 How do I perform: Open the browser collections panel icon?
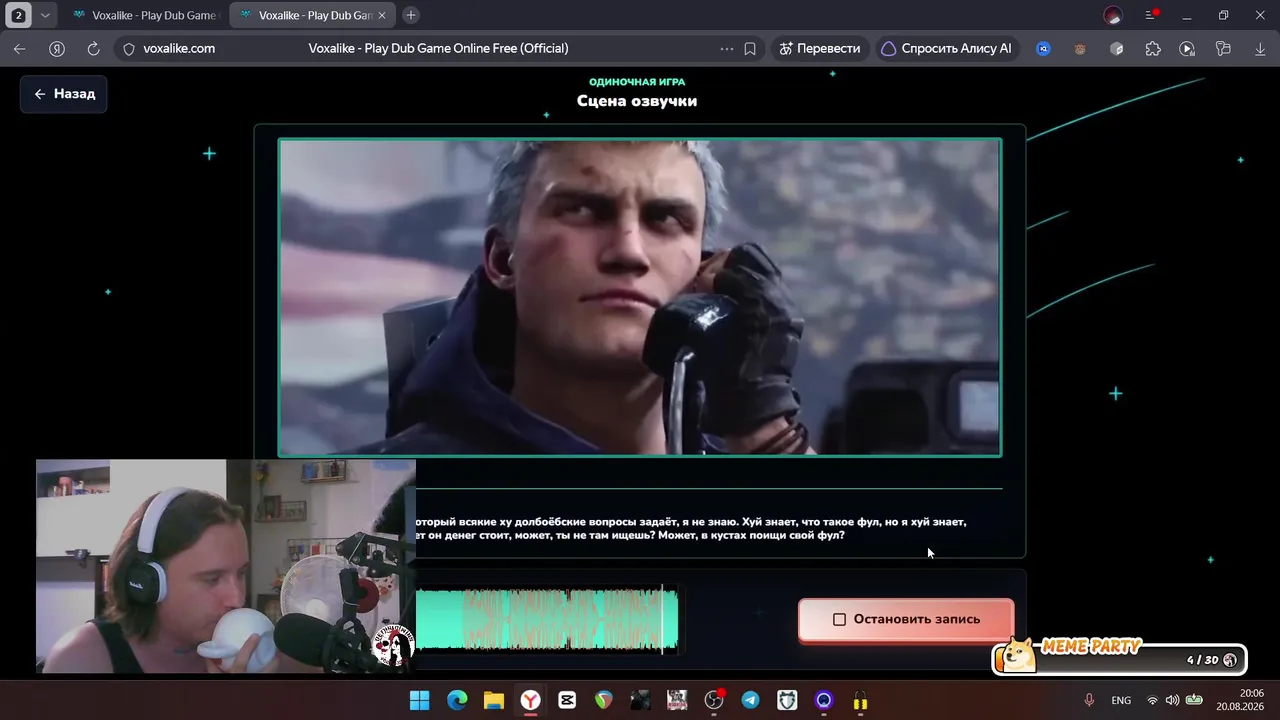1222,48
